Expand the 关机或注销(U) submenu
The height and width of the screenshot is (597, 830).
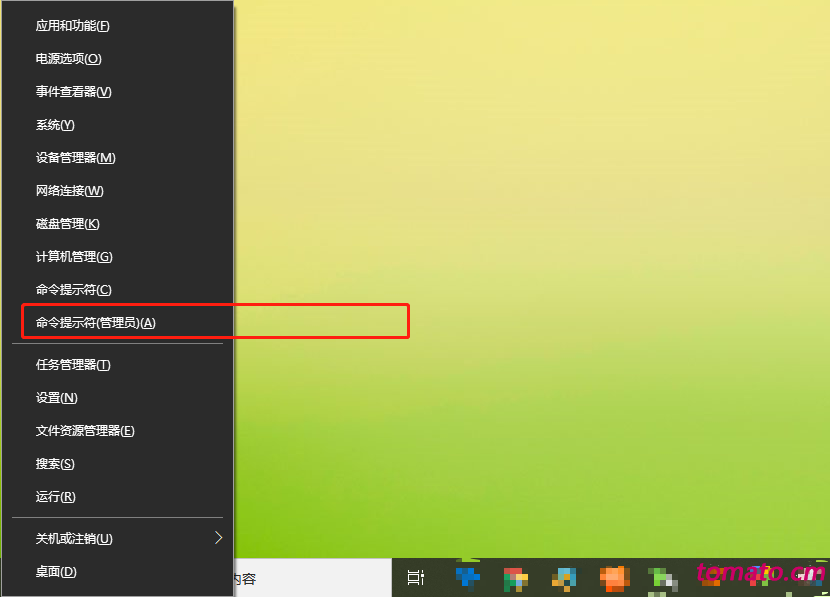click(x=118, y=539)
